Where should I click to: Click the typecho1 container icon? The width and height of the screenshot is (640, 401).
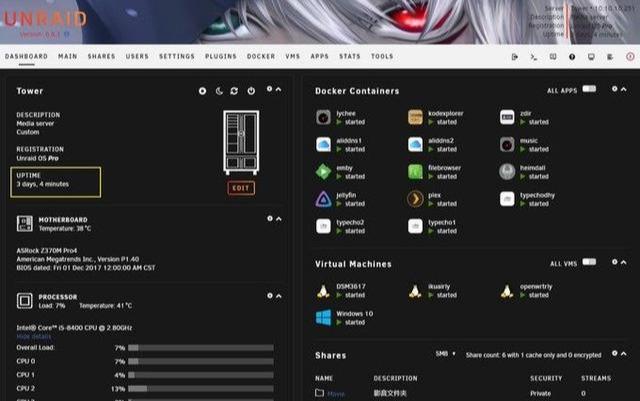415,226
